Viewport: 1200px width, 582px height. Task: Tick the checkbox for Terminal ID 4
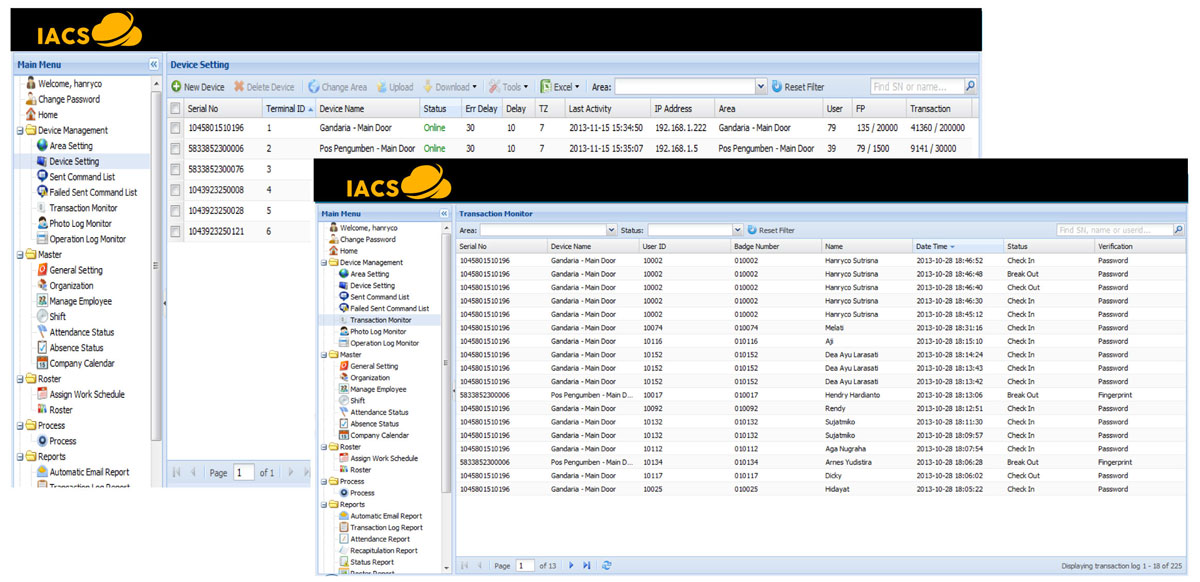(x=176, y=190)
